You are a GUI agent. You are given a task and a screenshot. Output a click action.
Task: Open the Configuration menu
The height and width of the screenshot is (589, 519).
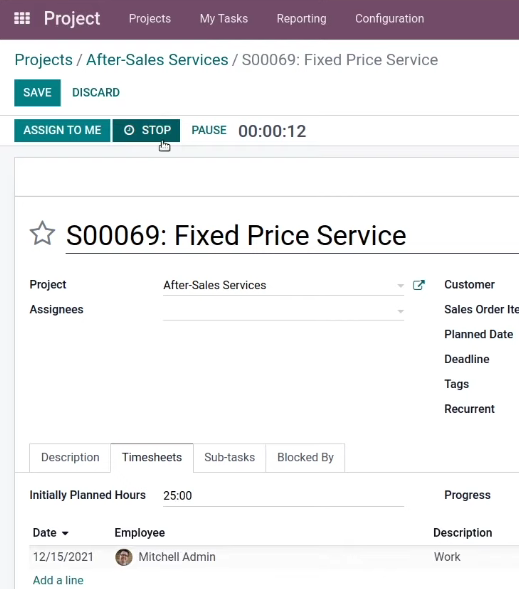click(x=389, y=18)
